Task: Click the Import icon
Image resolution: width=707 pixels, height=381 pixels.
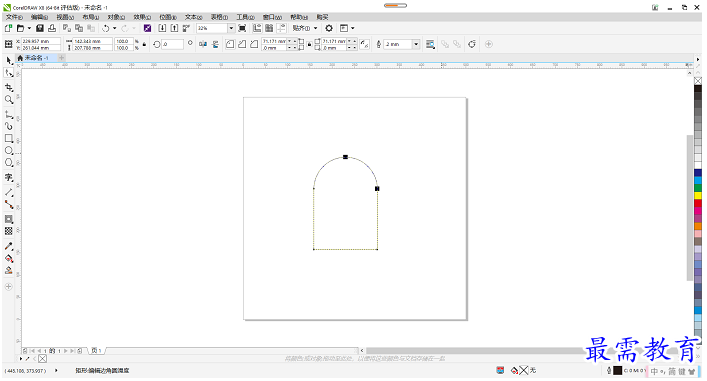Action: (x=162, y=28)
